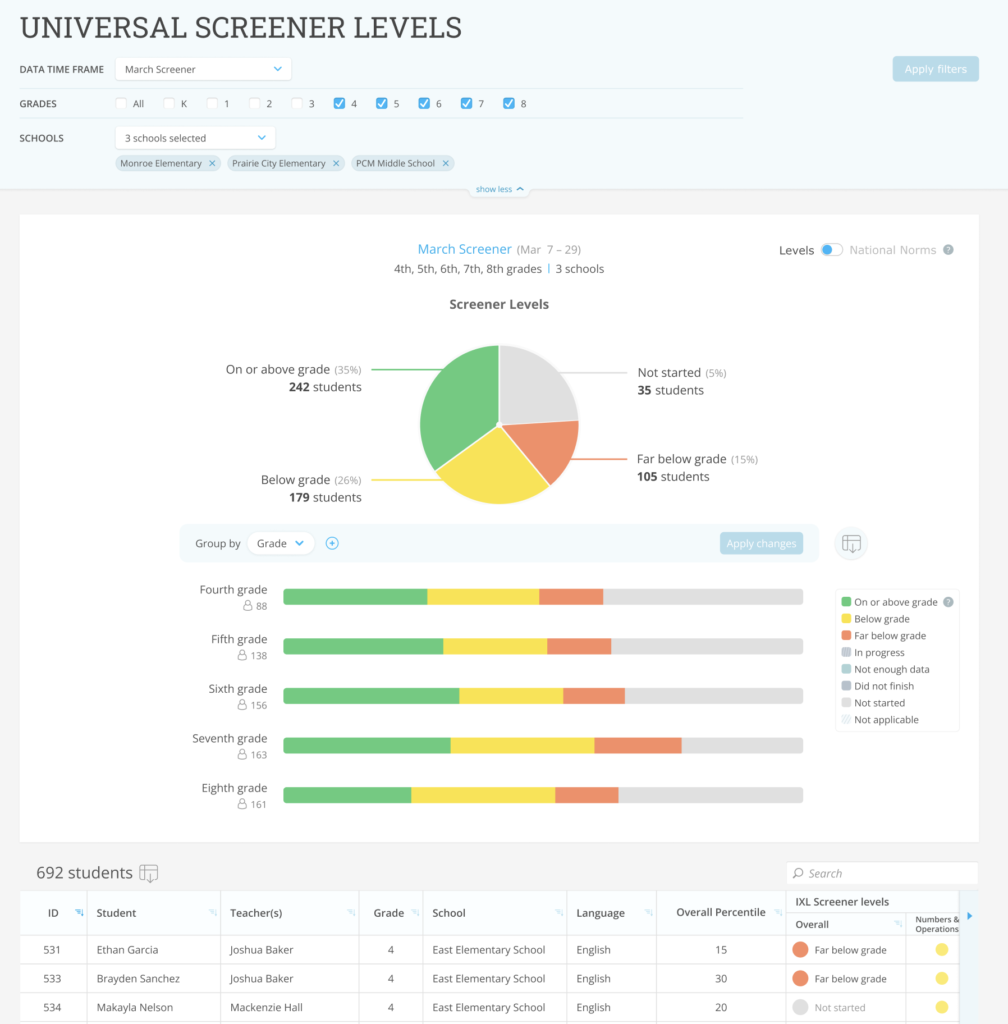Export the 692 students table
This screenshot has width=1008, height=1024.
(148, 872)
